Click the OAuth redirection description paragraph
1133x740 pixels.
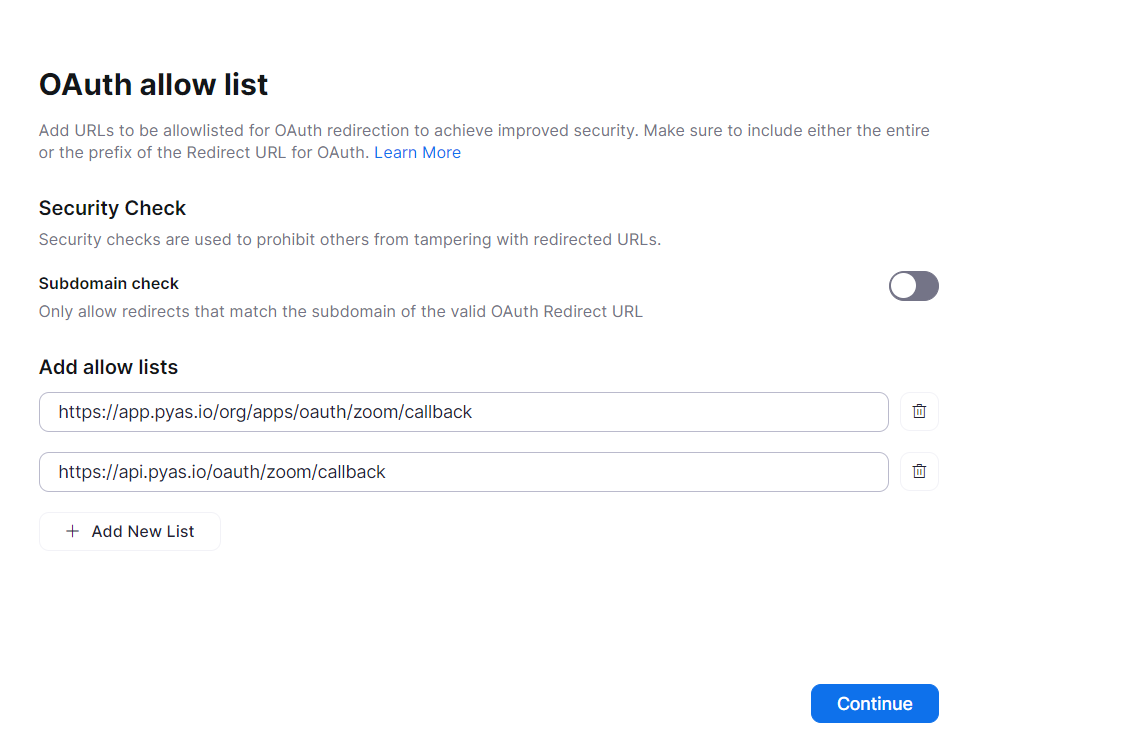(484, 131)
